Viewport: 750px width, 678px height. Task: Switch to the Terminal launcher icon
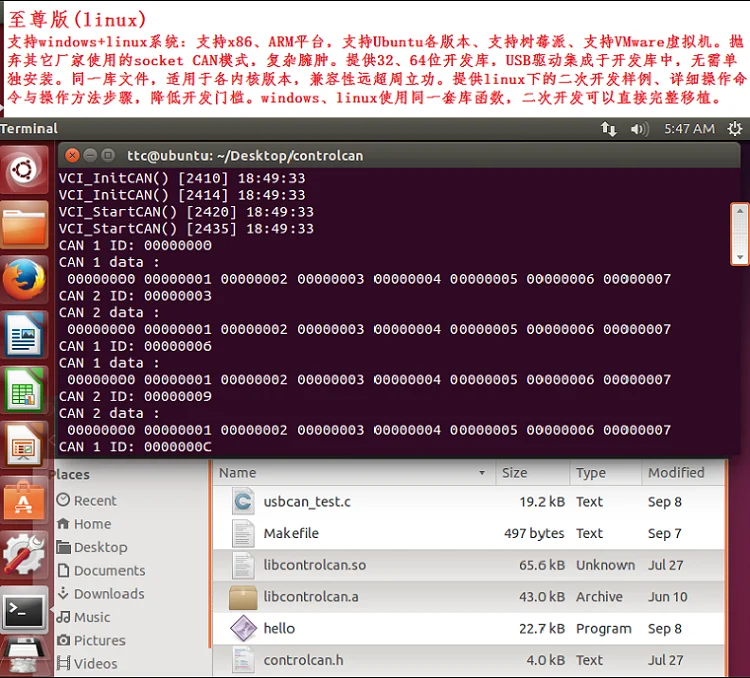pyautogui.click(x=24, y=608)
